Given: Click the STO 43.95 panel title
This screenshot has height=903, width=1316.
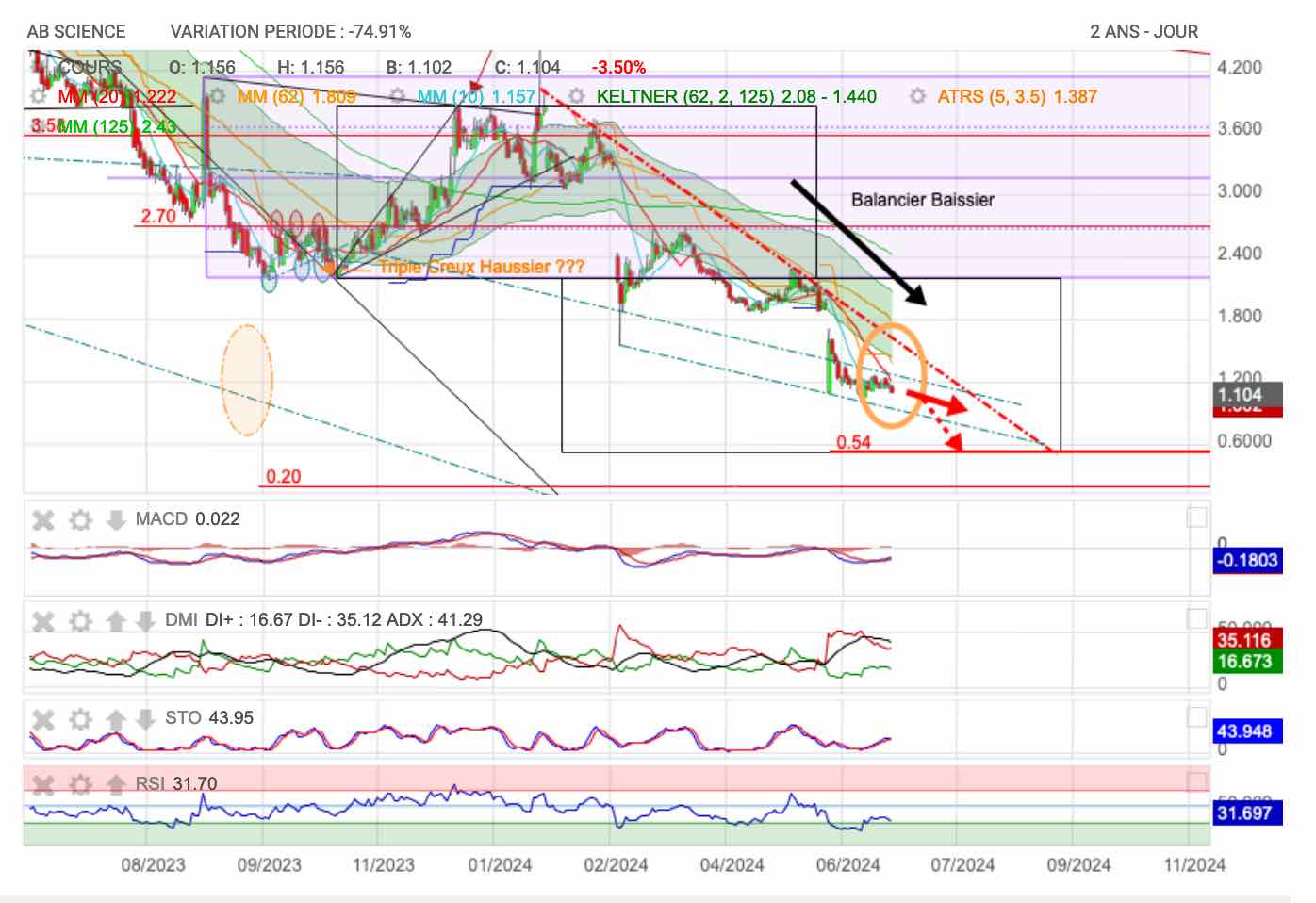Looking at the screenshot, I should pos(209,717).
